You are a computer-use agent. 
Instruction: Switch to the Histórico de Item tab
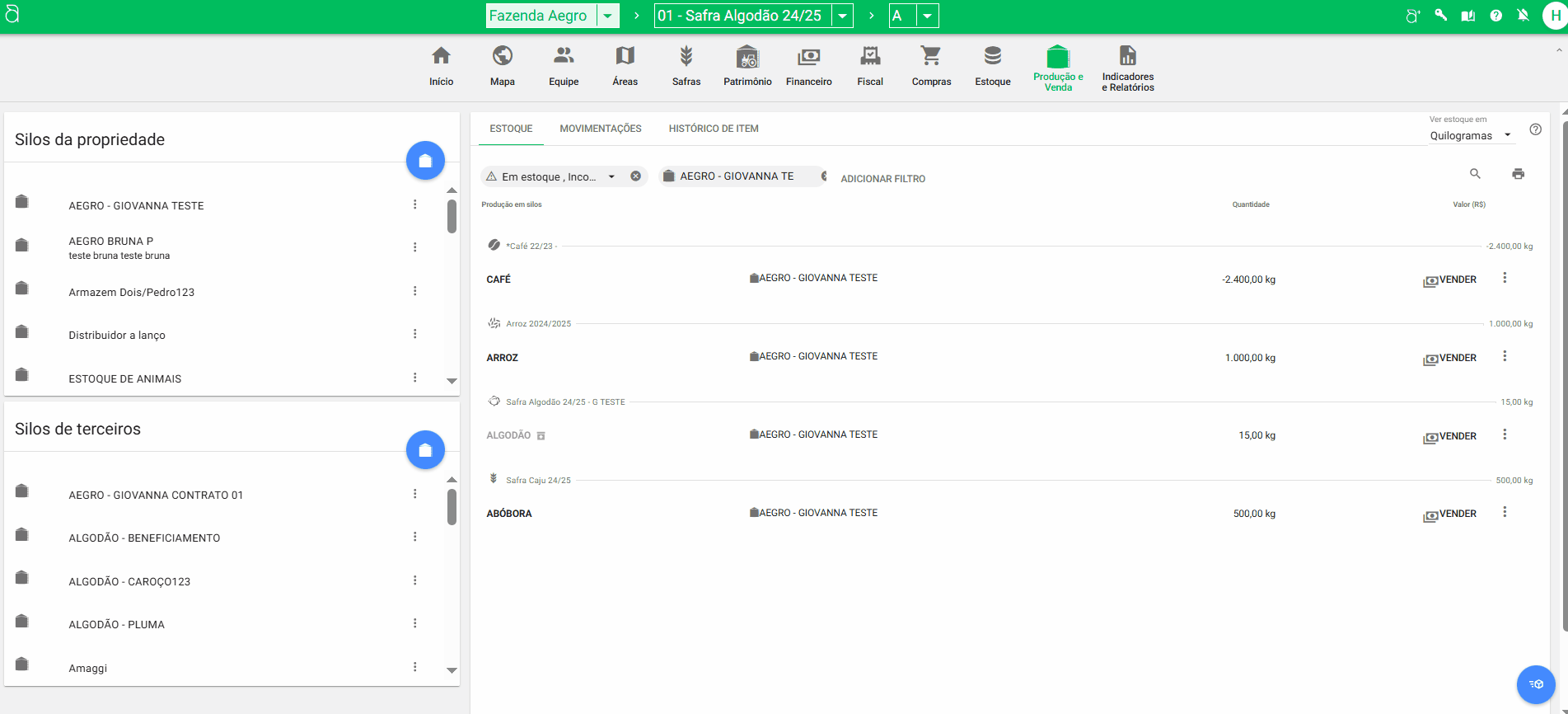pyautogui.click(x=714, y=129)
